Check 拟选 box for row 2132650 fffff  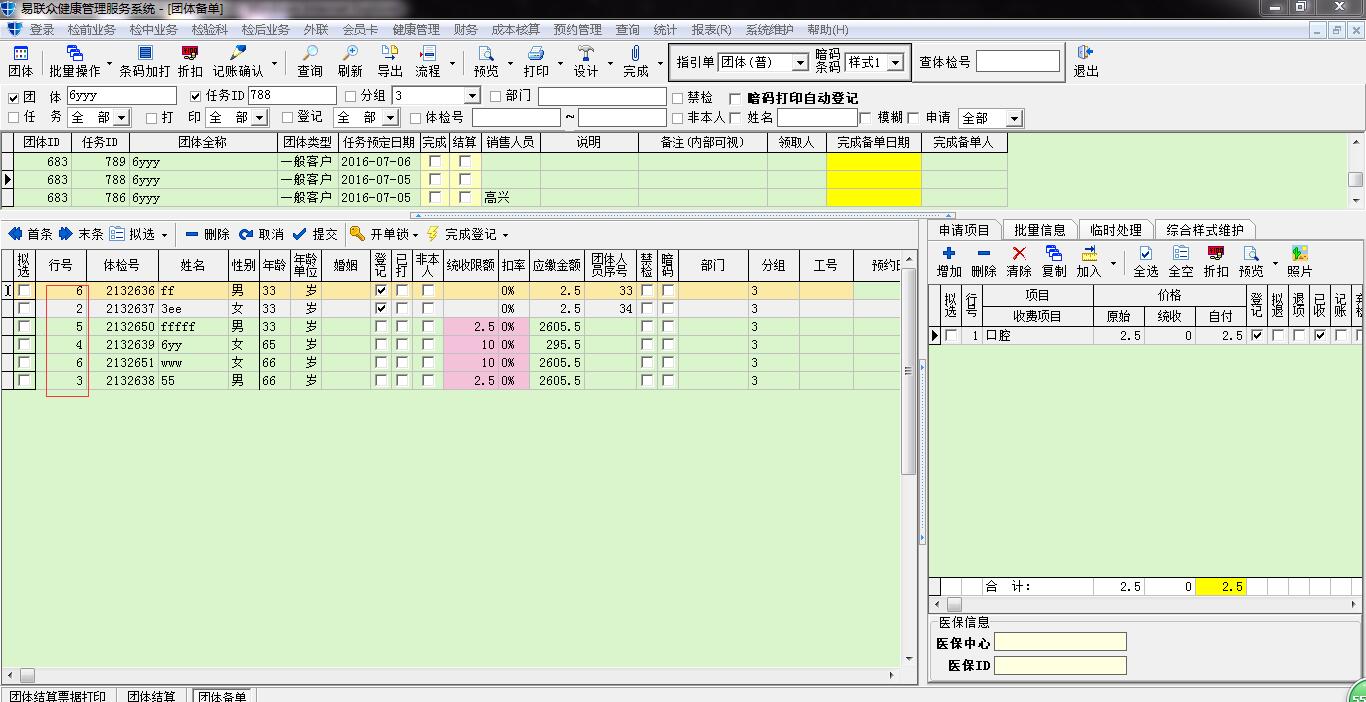23,327
